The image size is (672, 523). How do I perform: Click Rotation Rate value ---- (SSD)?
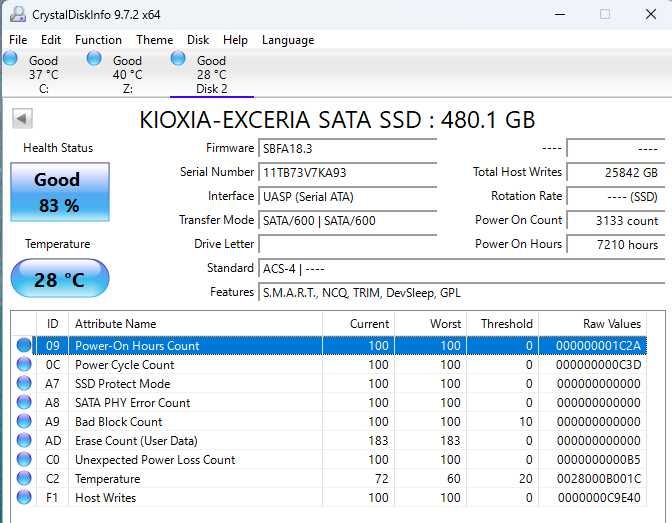(x=615, y=196)
